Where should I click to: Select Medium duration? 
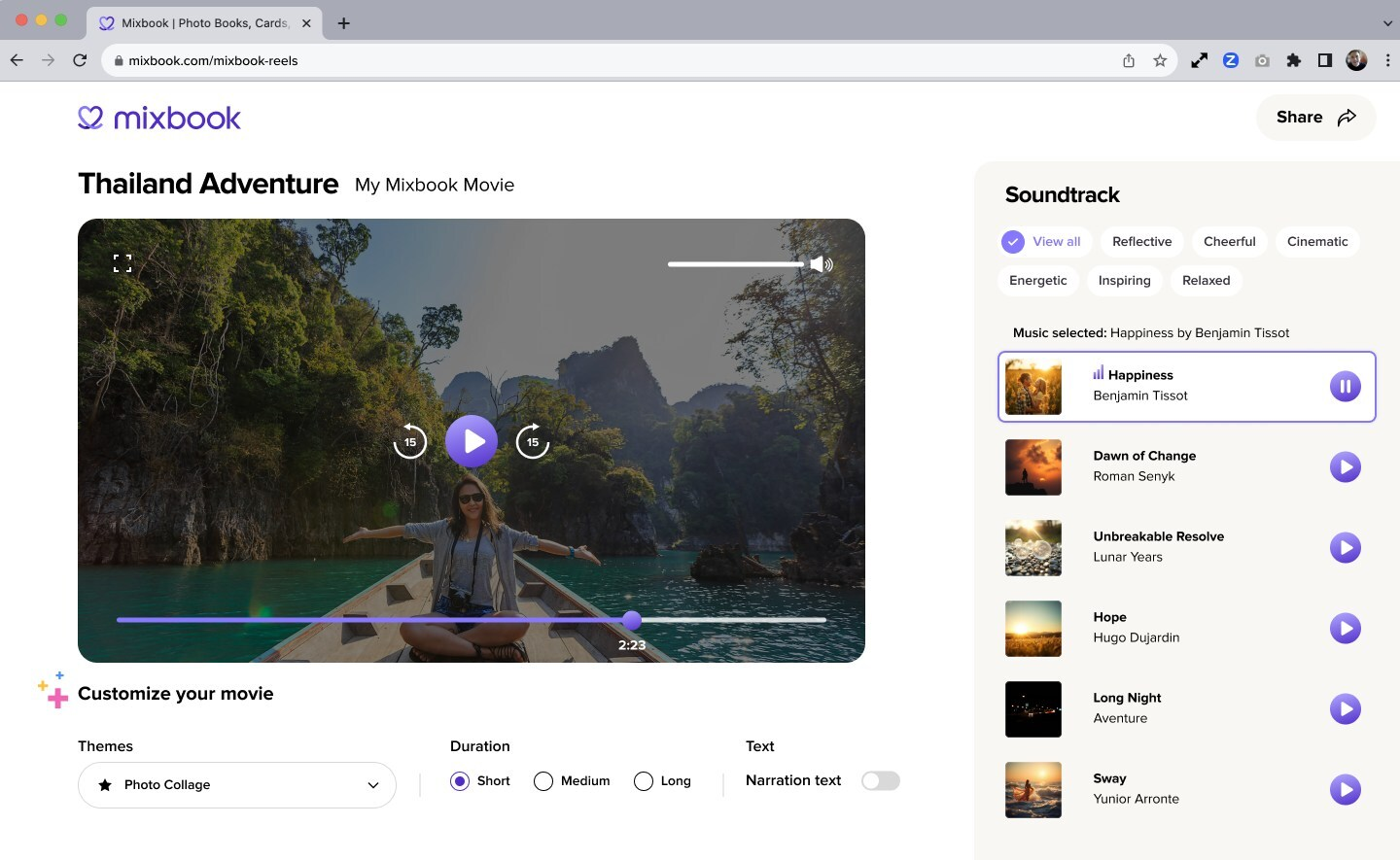click(x=542, y=780)
